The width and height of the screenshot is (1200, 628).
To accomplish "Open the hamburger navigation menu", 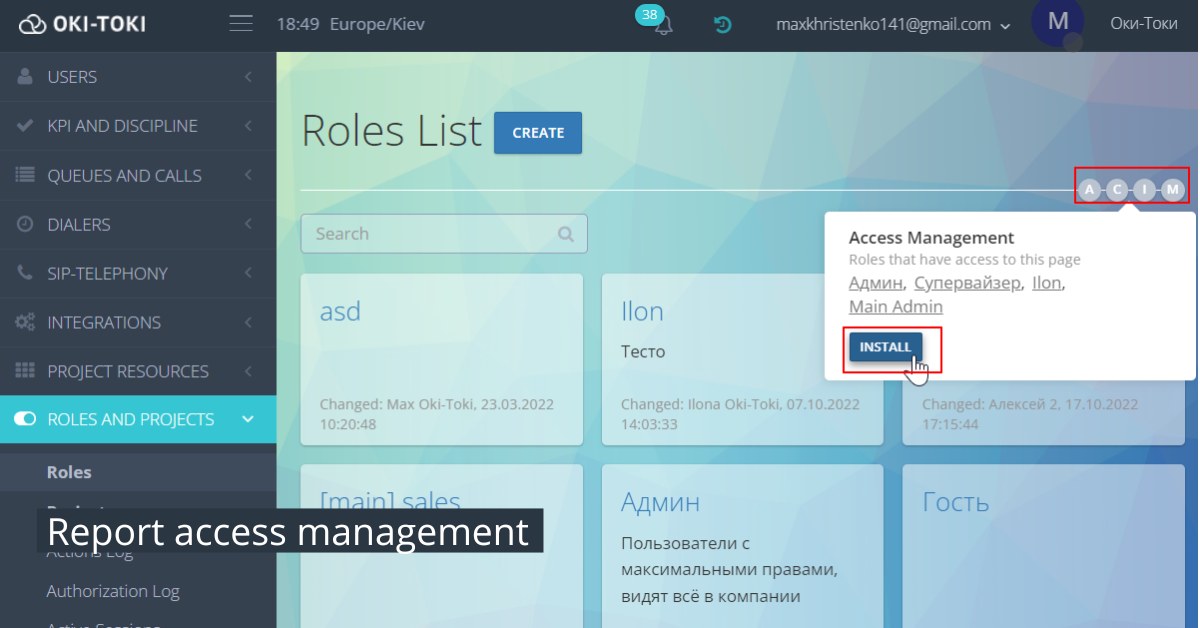I will click(x=240, y=24).
